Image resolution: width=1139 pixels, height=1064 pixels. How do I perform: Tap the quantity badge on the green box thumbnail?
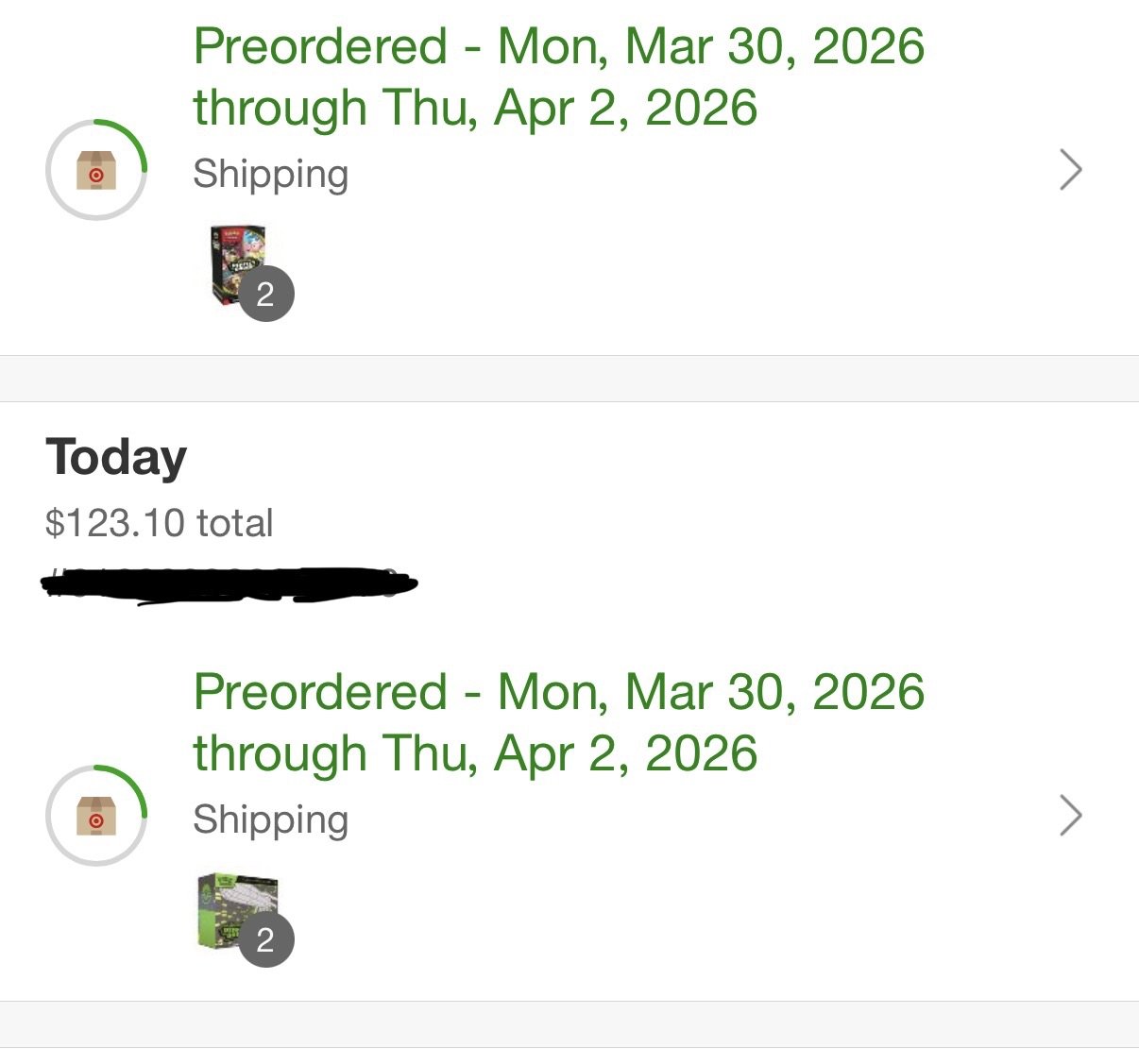pos(265,939)
